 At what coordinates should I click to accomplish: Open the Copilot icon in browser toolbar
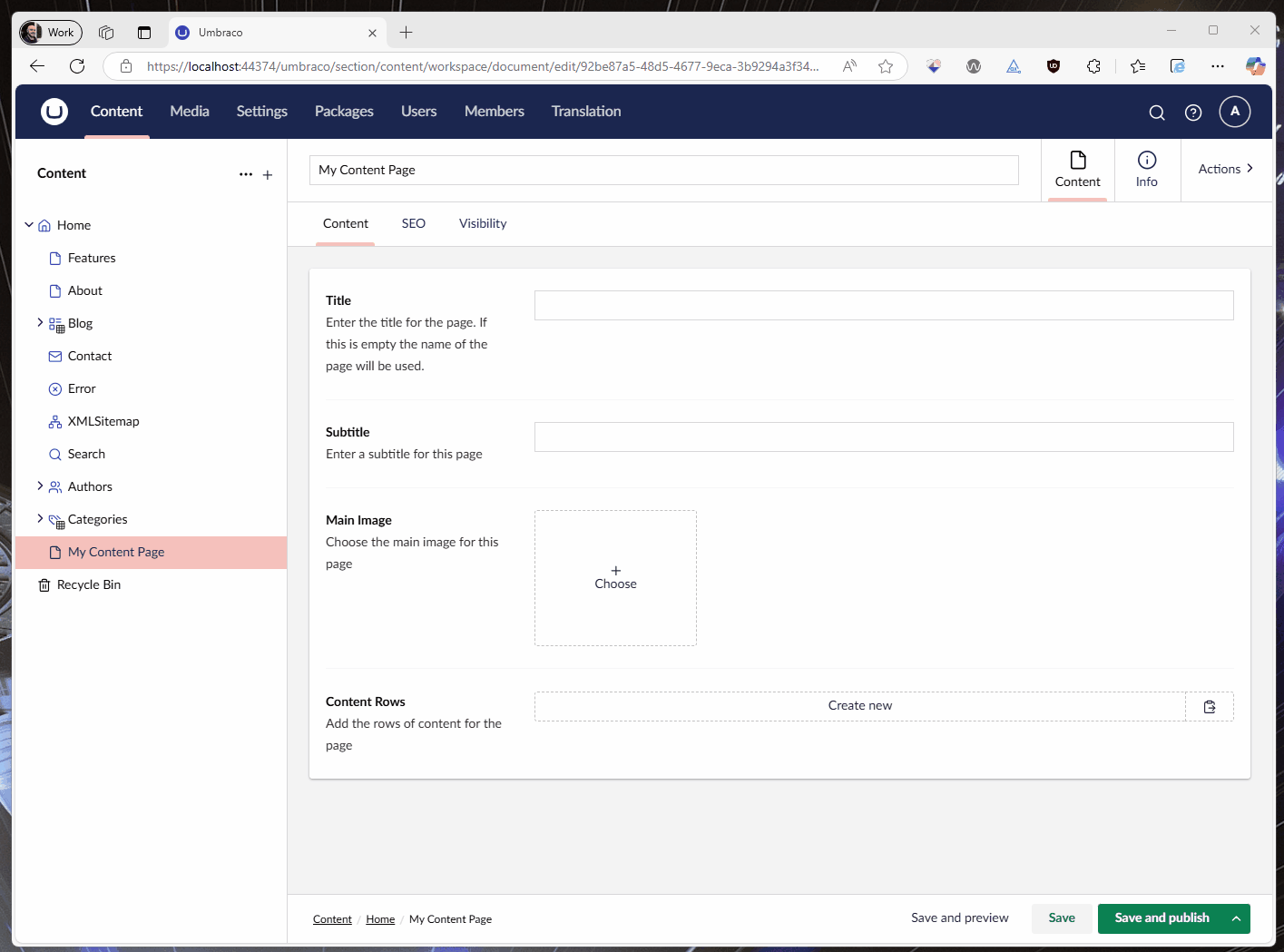coord(1255,65)
